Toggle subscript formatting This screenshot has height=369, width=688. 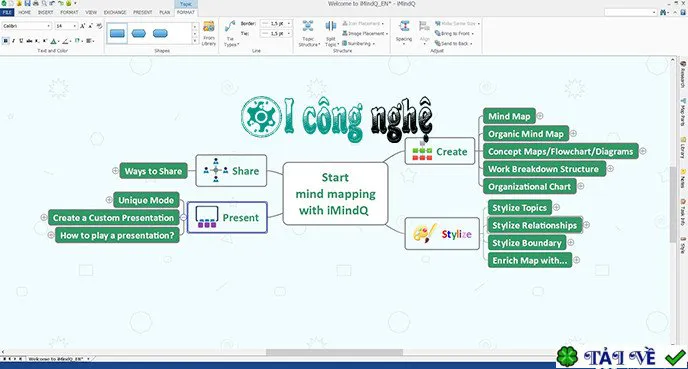37,41
